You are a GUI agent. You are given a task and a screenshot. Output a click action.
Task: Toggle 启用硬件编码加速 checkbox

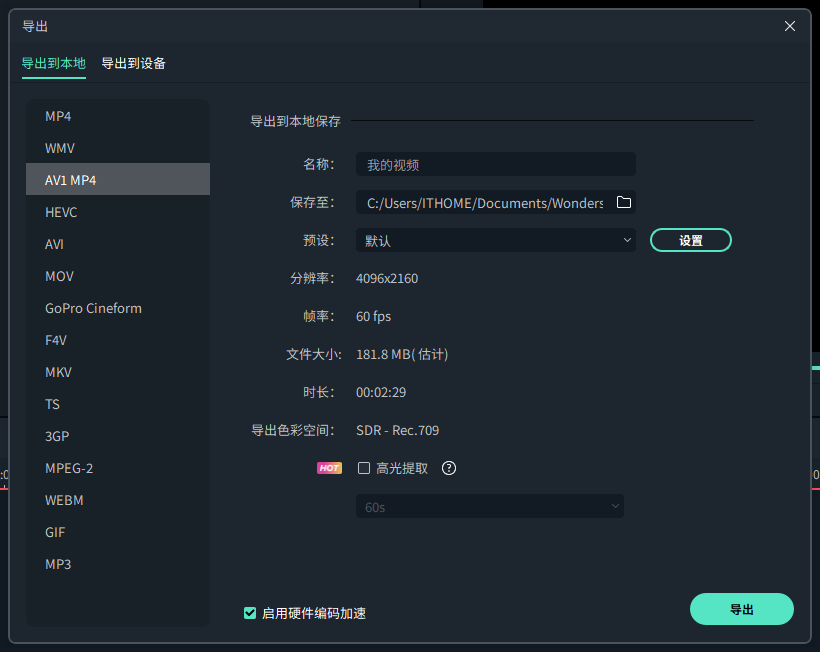pyautogui.click(x=250, y=613)
